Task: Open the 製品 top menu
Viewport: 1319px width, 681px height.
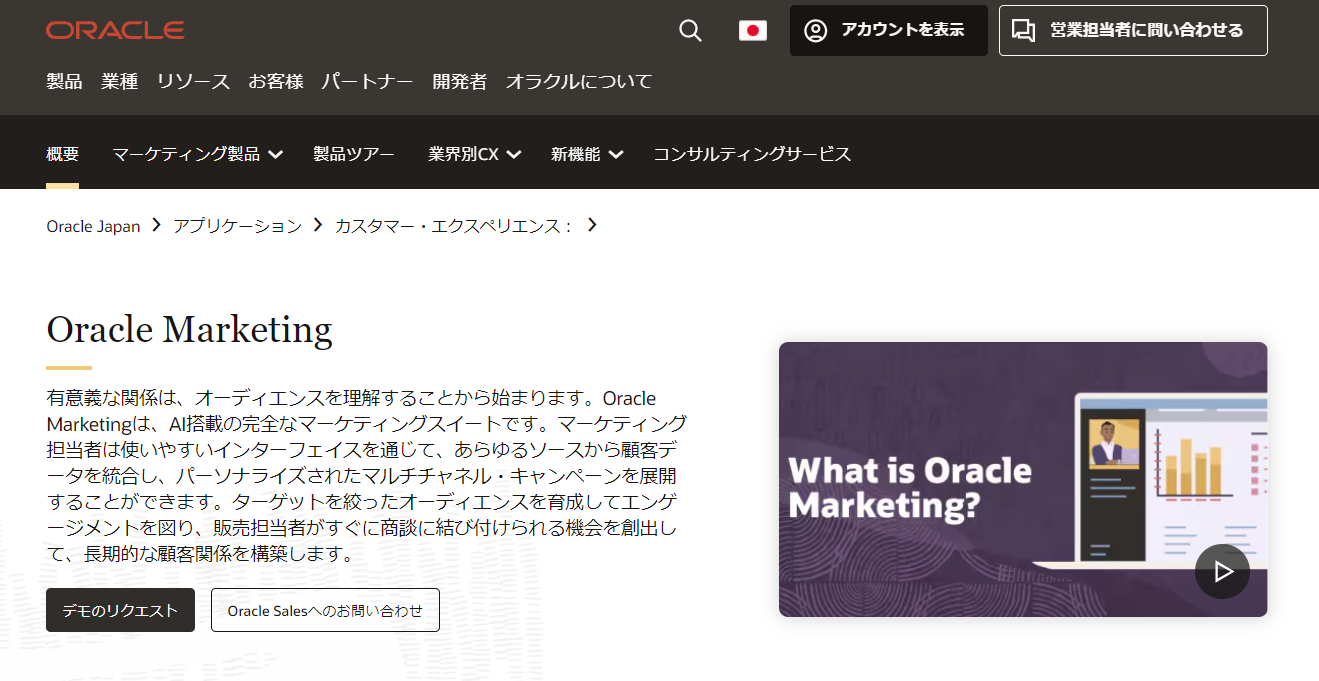Action: pyautogui.click(x=64, y=82)
